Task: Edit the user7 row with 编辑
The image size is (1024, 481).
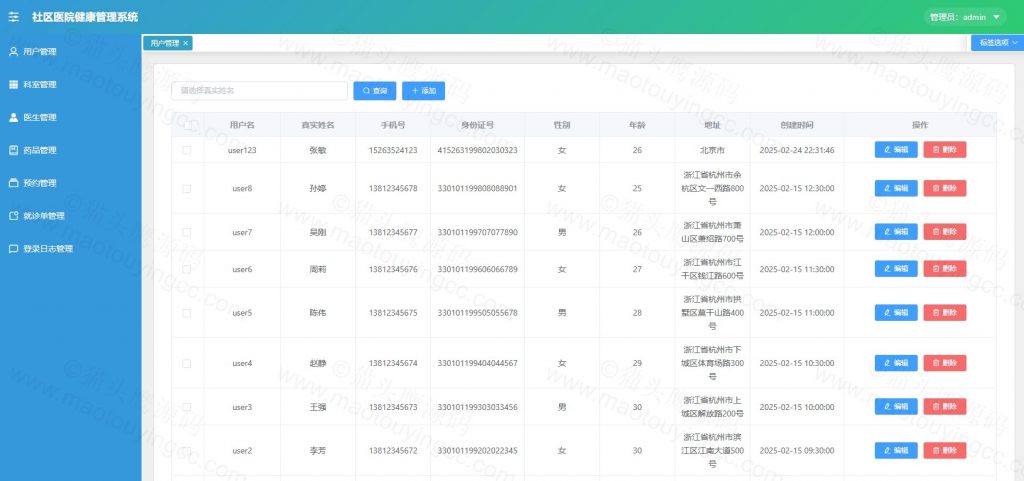Action: tap(896, 232)
